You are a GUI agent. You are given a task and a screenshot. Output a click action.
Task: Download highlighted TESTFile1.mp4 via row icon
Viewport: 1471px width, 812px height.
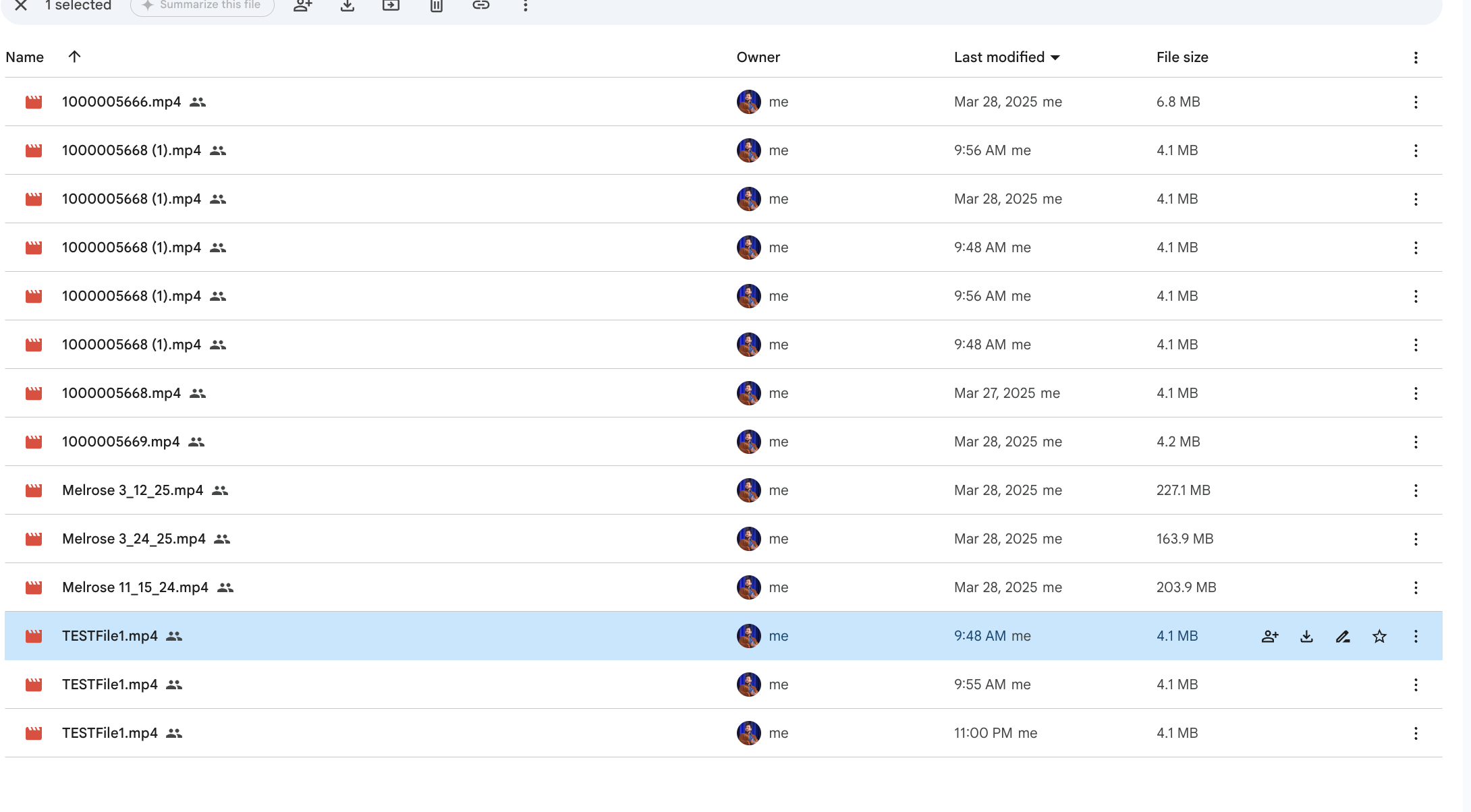[1306, 636]
